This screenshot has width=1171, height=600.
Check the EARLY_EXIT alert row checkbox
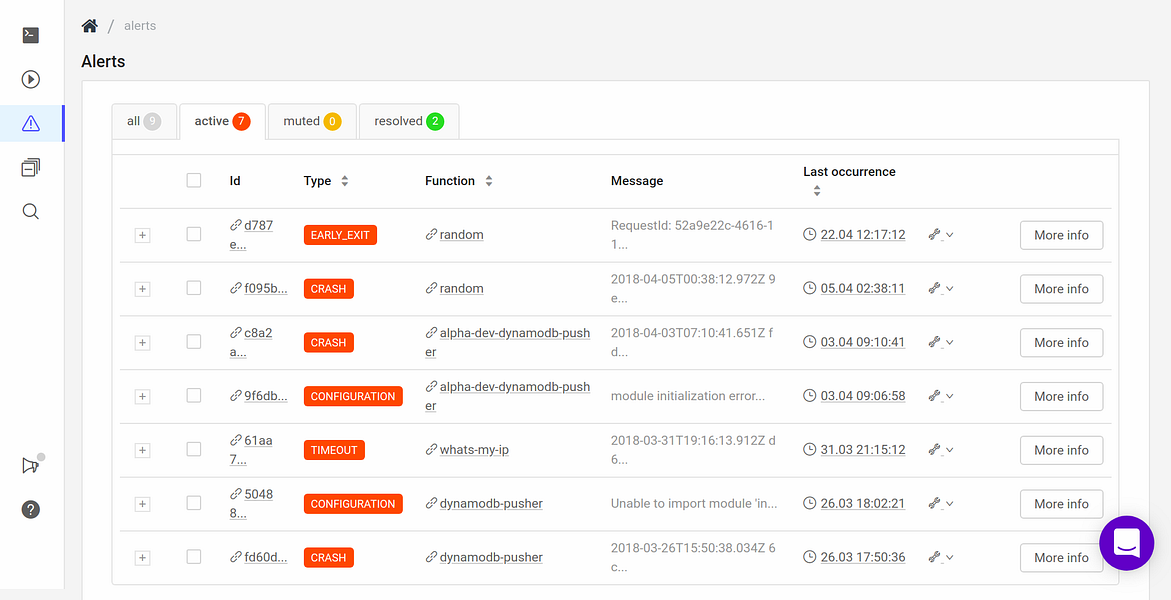coord(194,235)
